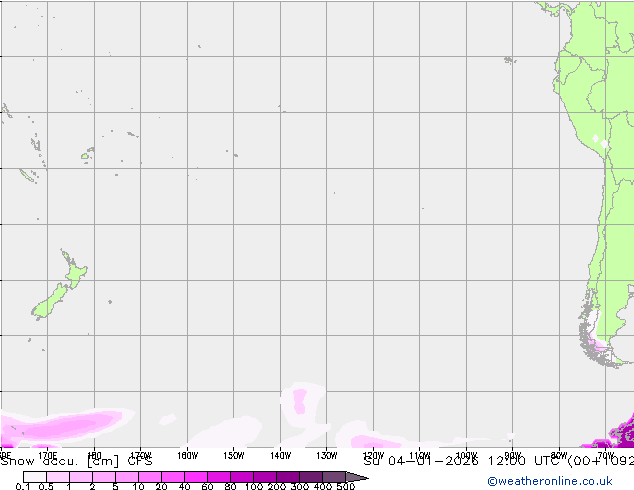Click the 1–2 cm legend swatch

[x=81, y=477]
